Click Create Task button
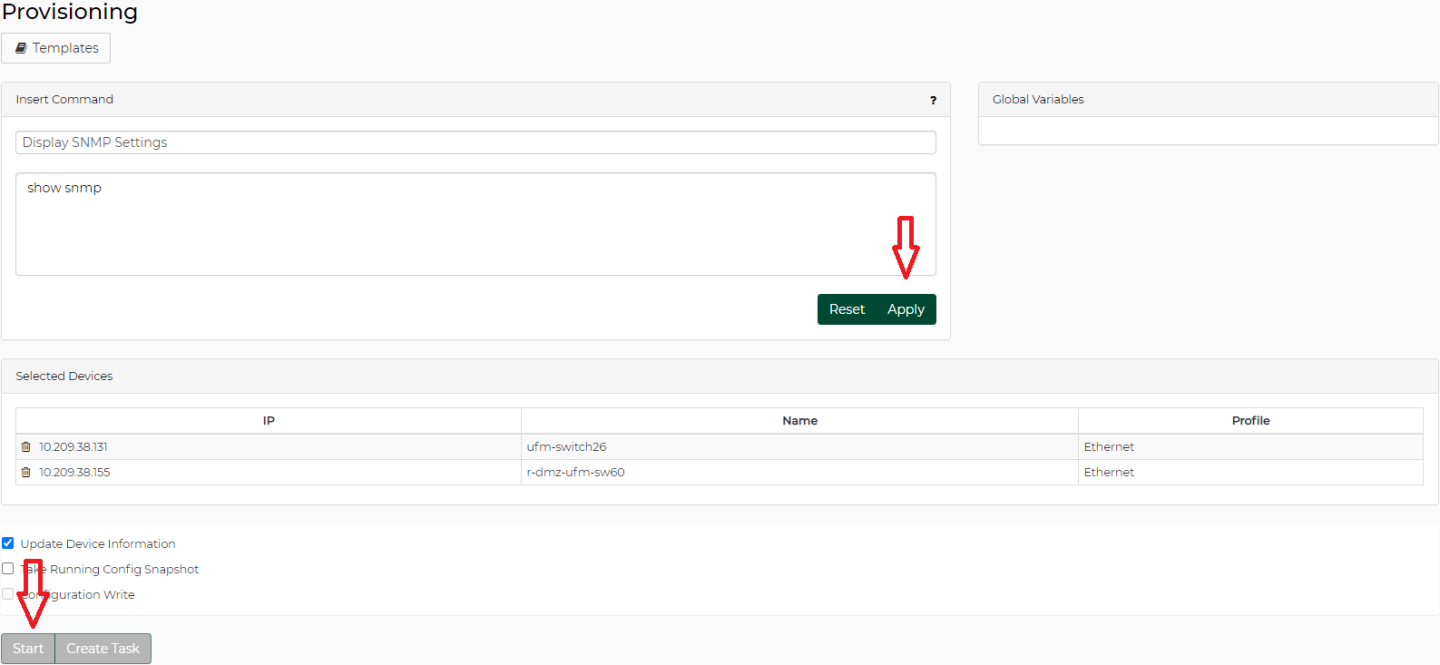The image size is (1440, 665). (103, 648)
